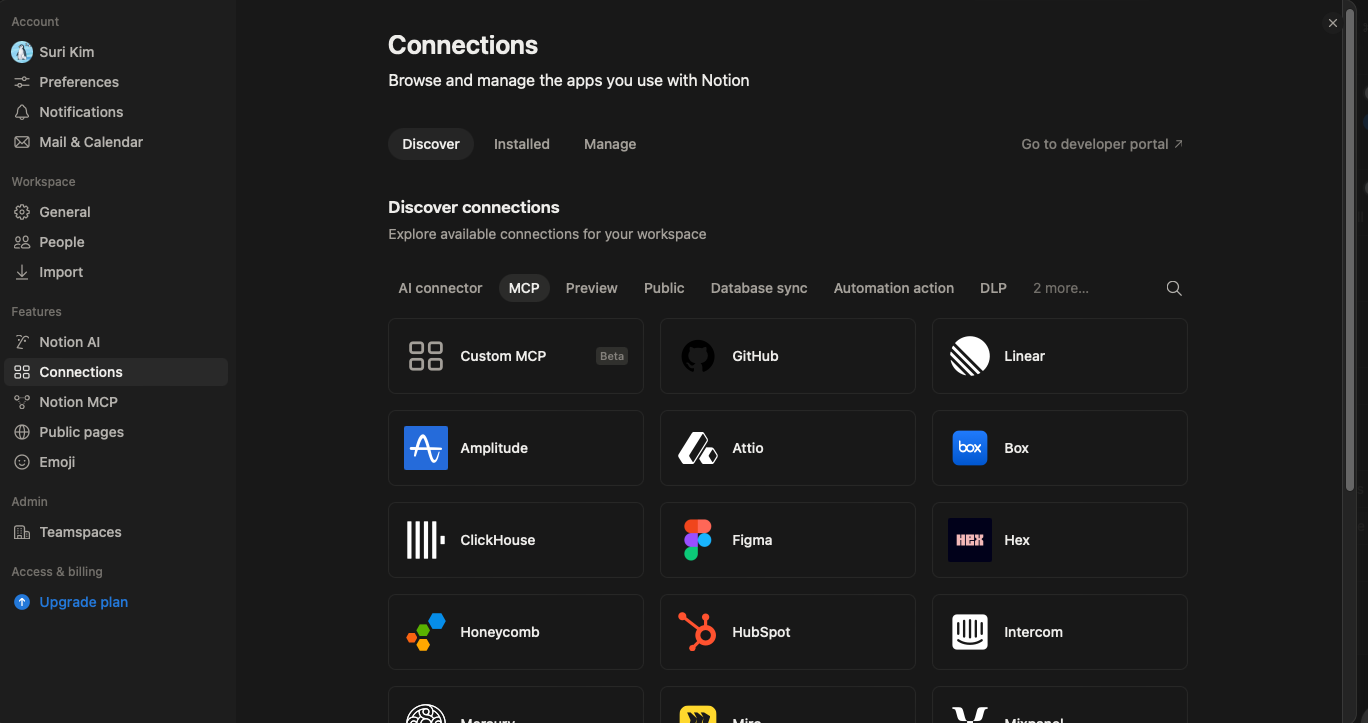
Task: Click the ClickHouse logo icon
Action: coord(426,540)
